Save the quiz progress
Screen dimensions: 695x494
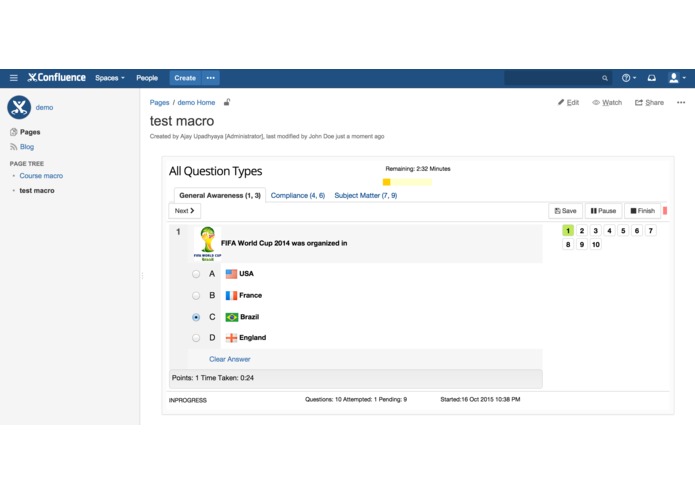click(566, 211)
